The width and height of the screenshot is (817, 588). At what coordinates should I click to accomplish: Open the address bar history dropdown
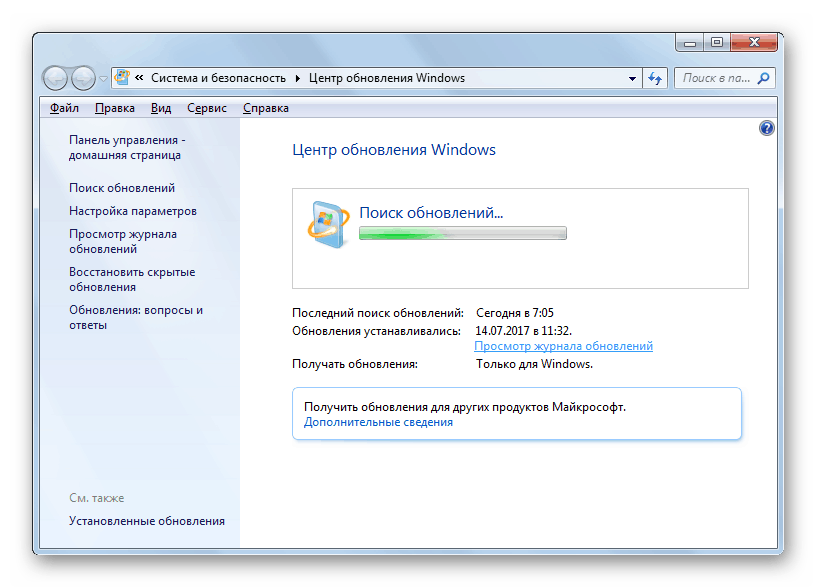click(x=633, y=77)
